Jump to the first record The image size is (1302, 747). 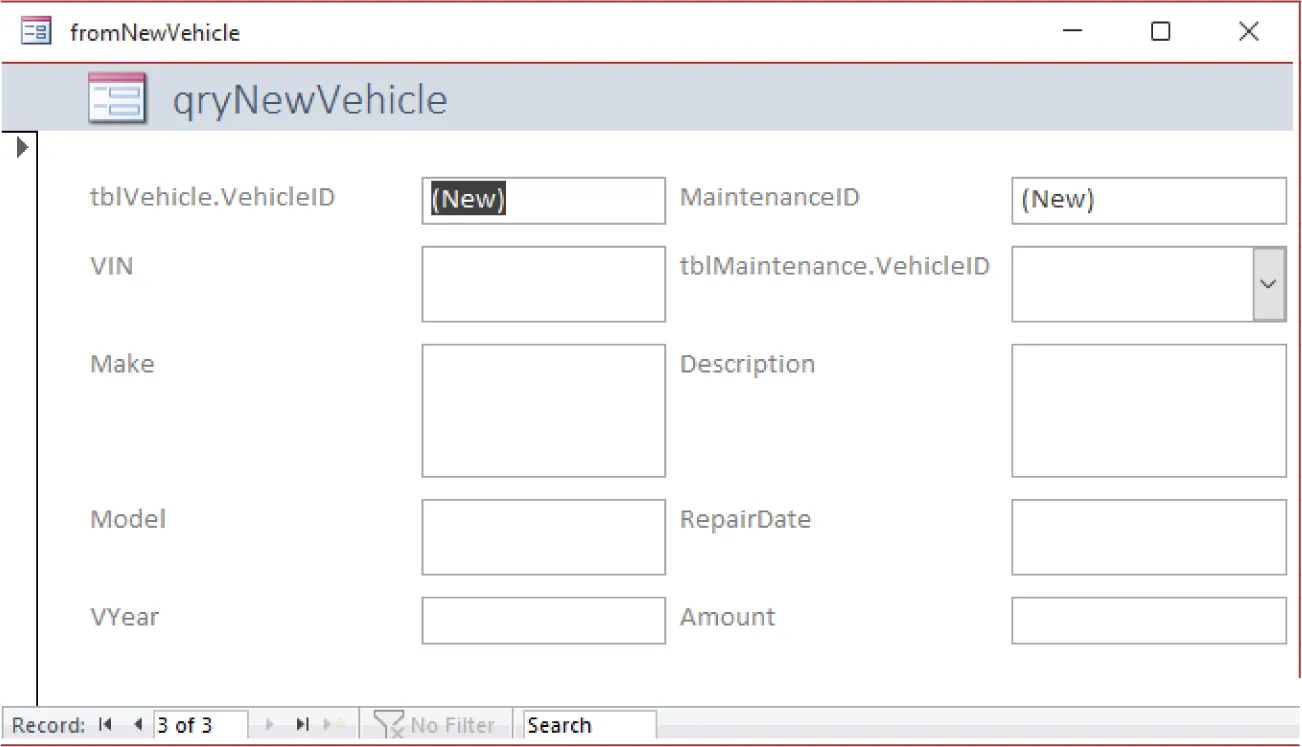tap(105, 724)
